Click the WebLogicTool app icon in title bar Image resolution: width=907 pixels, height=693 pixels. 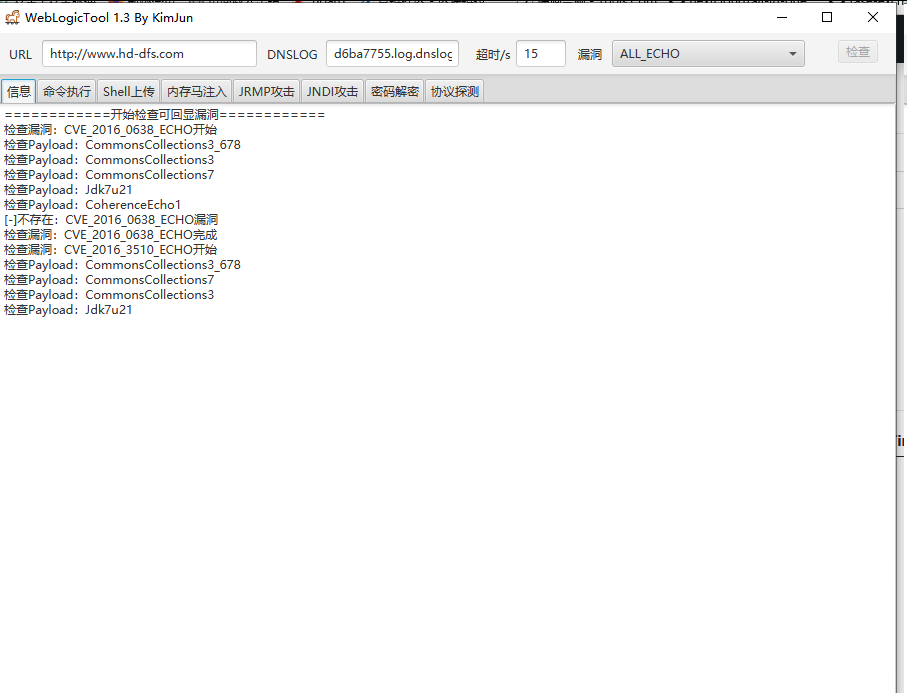(13, 17)
